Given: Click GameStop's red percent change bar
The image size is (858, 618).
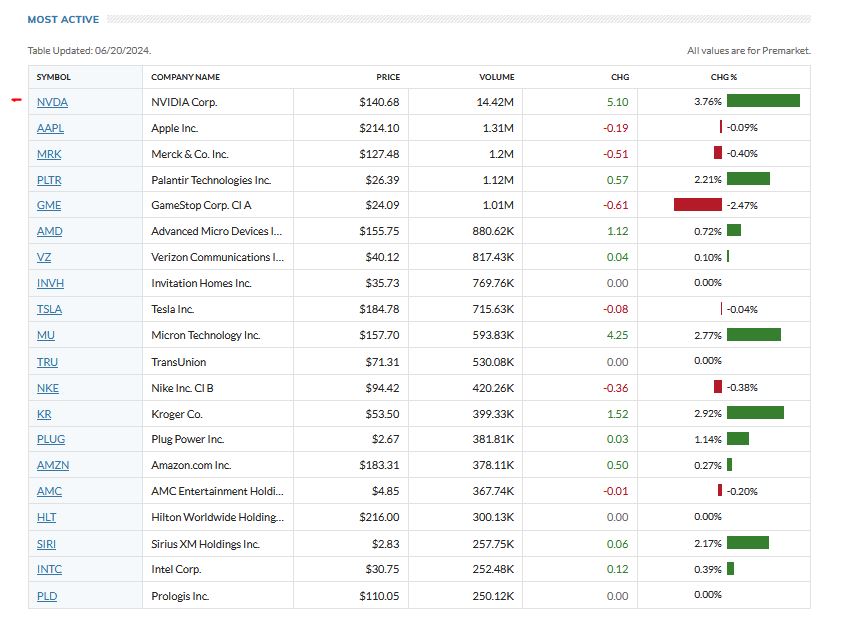Looking at the screenshot, I should pyautogui.click(x=698, y=205).
